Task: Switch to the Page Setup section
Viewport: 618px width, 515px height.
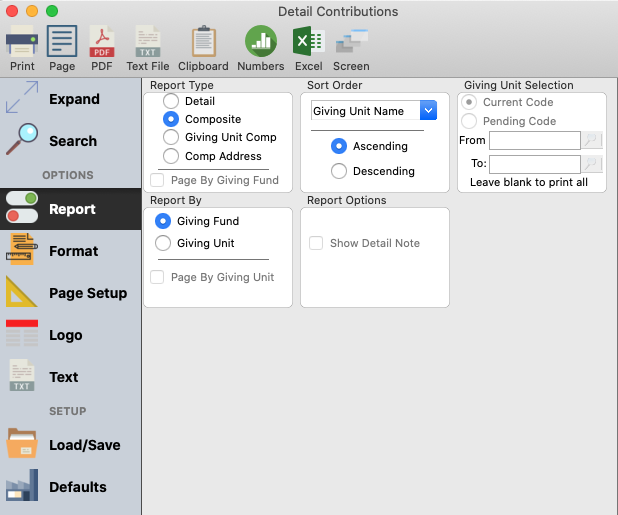Action: click(x=70, y=293)
